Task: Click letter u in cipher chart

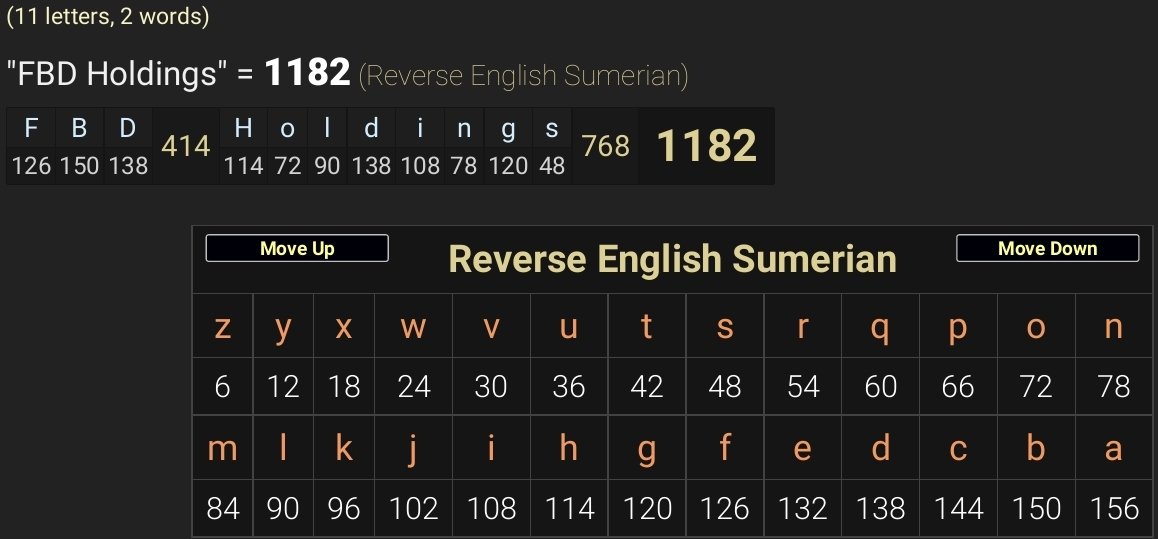Action: (x=569, y=327)
